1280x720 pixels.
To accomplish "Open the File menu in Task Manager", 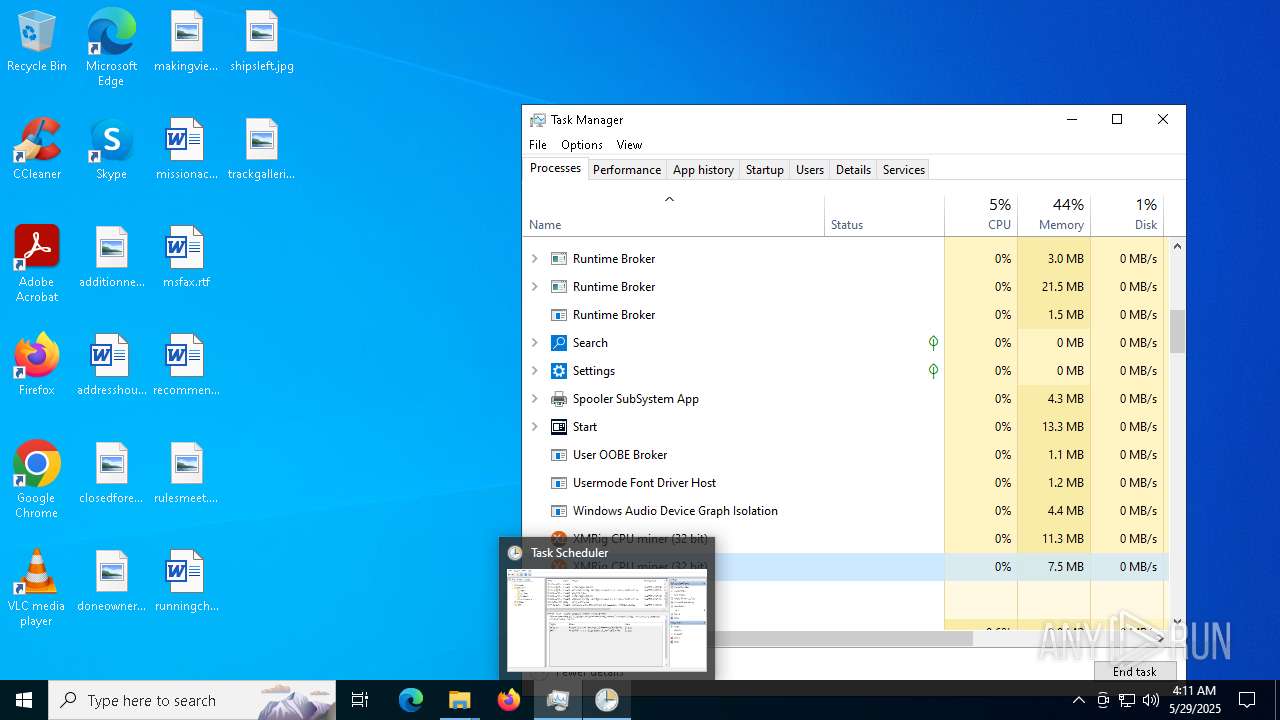I will click(538, 145).
